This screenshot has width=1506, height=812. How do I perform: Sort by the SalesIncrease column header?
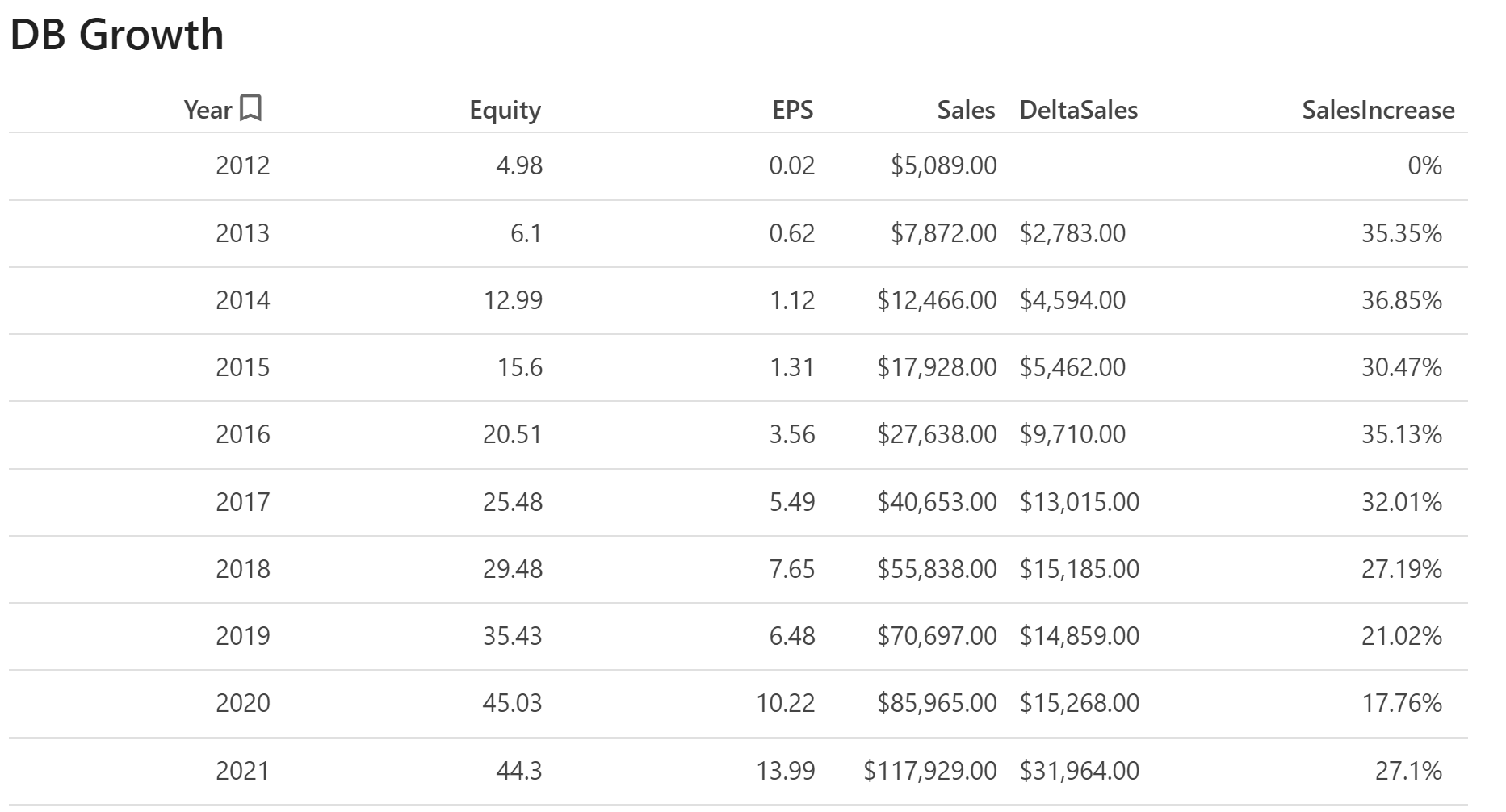pos(1378,110)
